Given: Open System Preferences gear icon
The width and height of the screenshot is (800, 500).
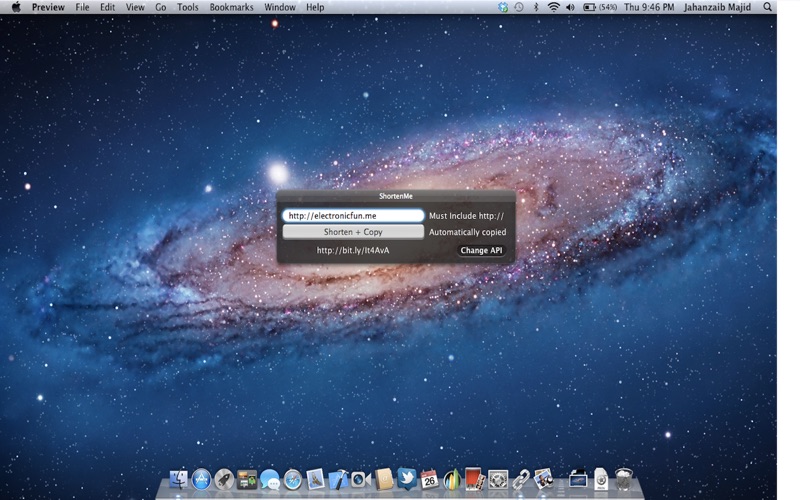Looking at the screenshot, I should pos(498,480).
